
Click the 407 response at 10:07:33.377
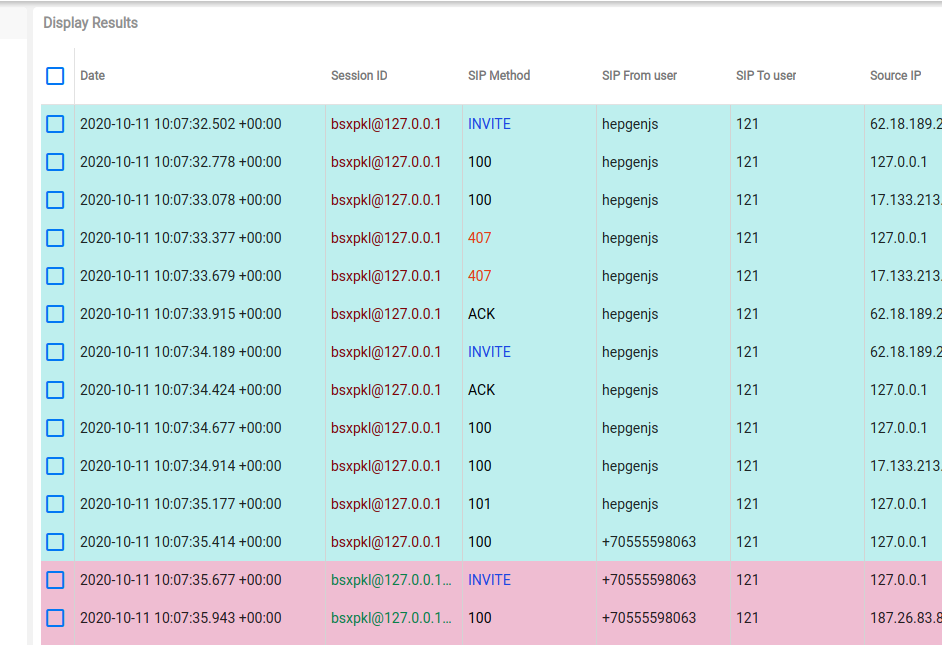pos(479,238)
